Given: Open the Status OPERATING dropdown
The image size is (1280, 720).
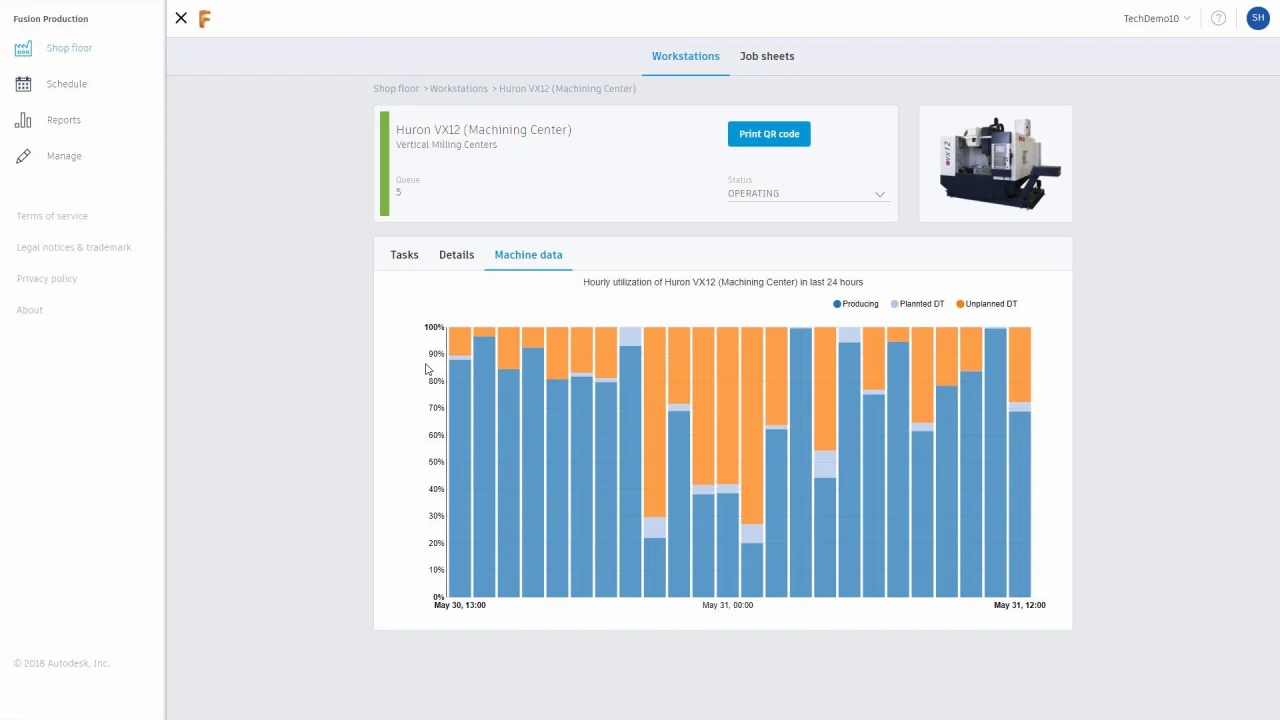Looking at the screenshot, I should point(807,194).
